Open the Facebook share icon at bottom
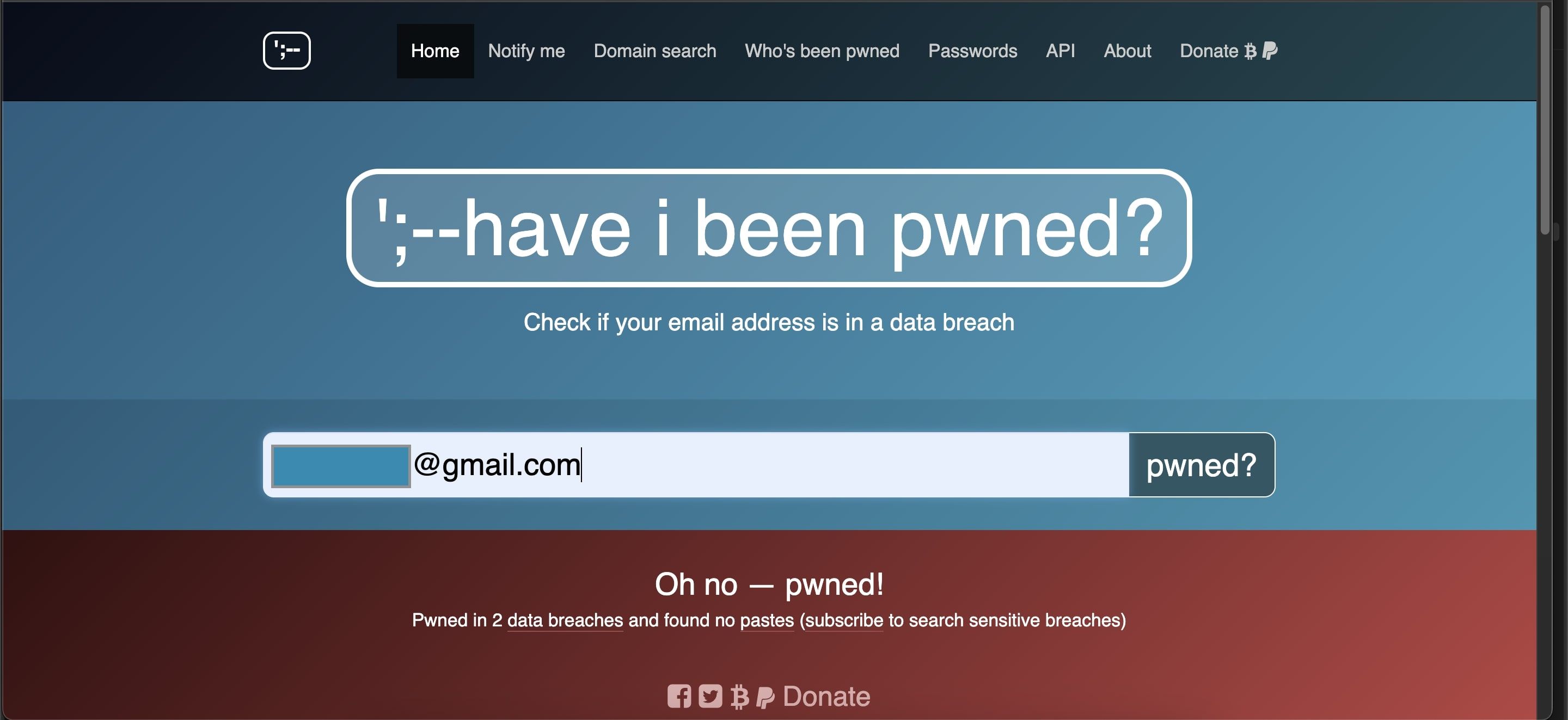The width and height of the screenshot is (1568, 720). 679,696
